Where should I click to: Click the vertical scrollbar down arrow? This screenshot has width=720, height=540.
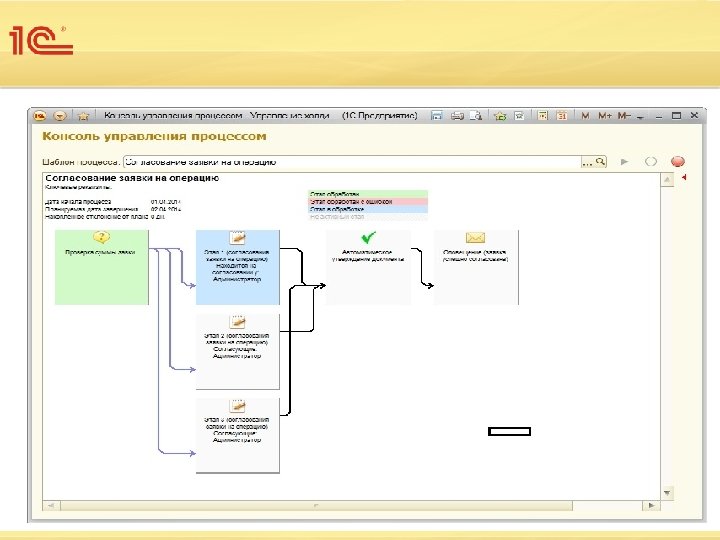(x=667, y=493)
